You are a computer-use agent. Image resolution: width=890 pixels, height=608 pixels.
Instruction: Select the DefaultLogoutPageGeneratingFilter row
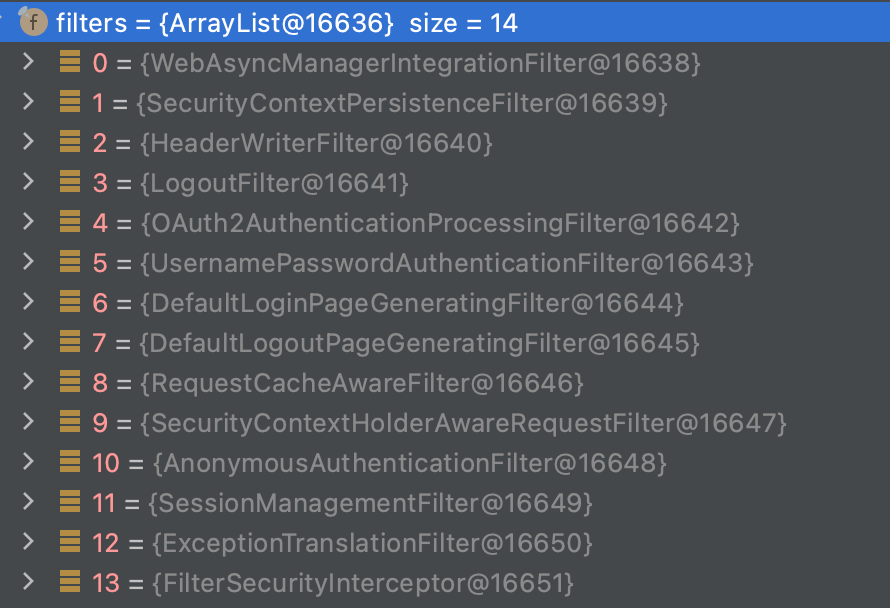pos(420,343)
